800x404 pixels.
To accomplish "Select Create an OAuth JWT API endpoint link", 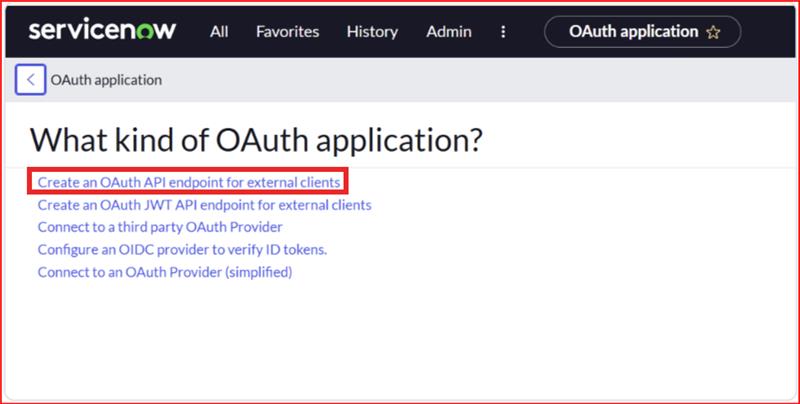I will click(x=204, y=205).
